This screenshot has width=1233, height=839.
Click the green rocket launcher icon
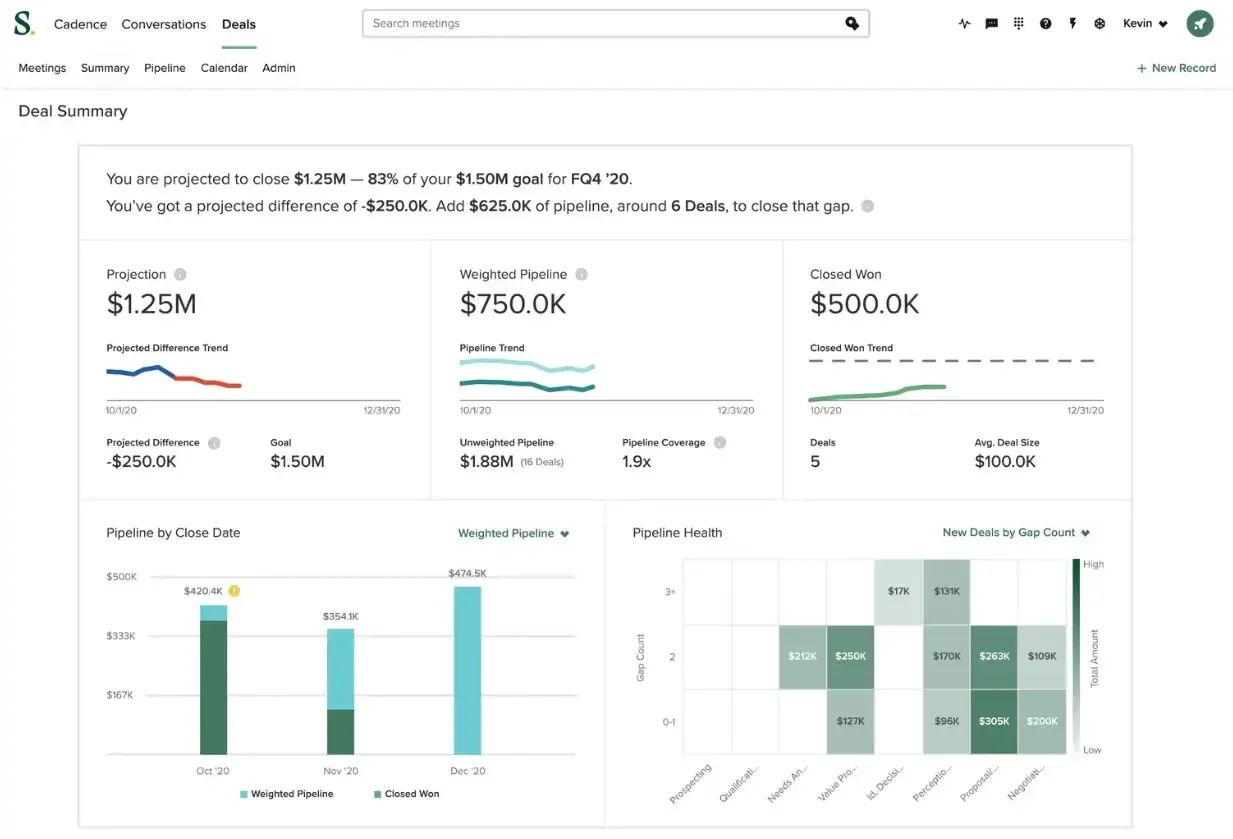tap(1199, 23)
